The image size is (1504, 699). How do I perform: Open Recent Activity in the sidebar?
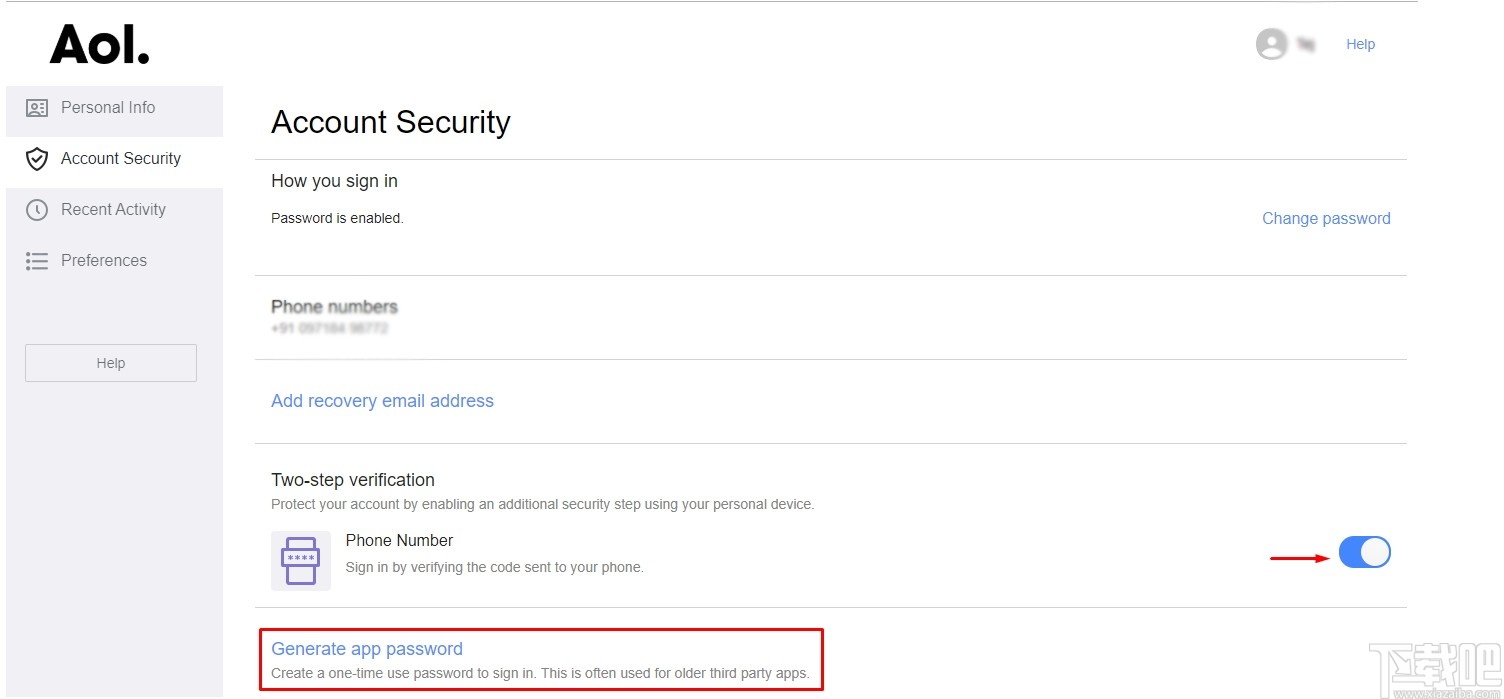tap(113, 210)
